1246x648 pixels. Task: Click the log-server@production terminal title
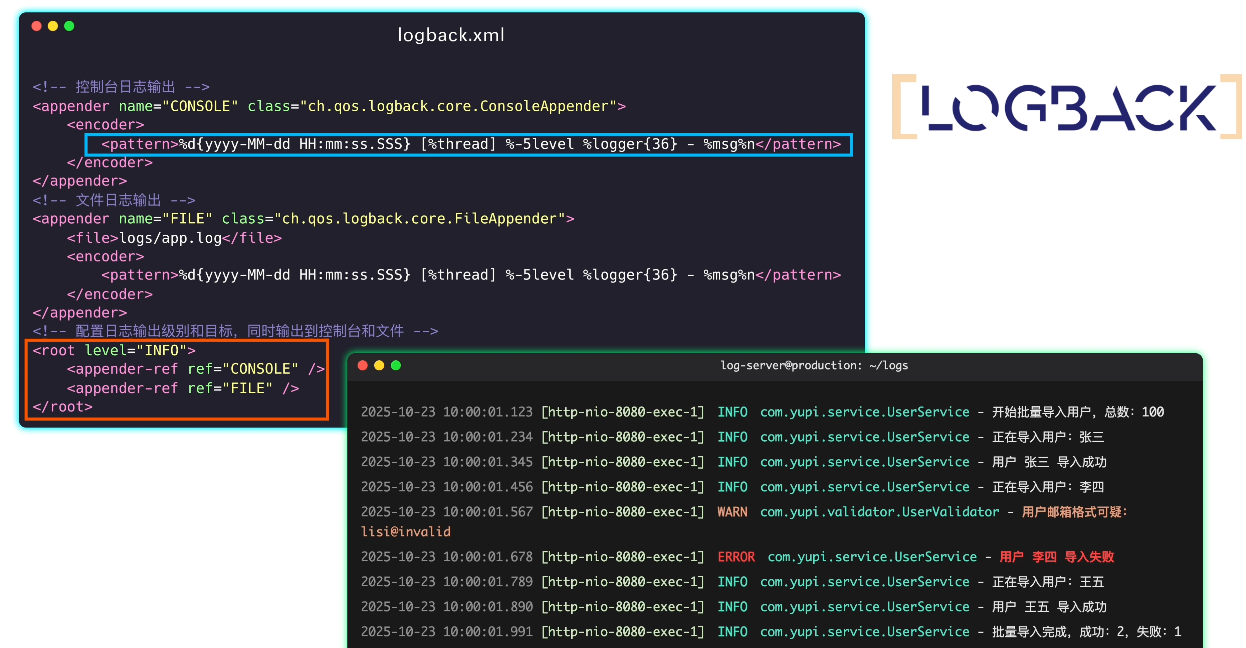pos(814,366)
